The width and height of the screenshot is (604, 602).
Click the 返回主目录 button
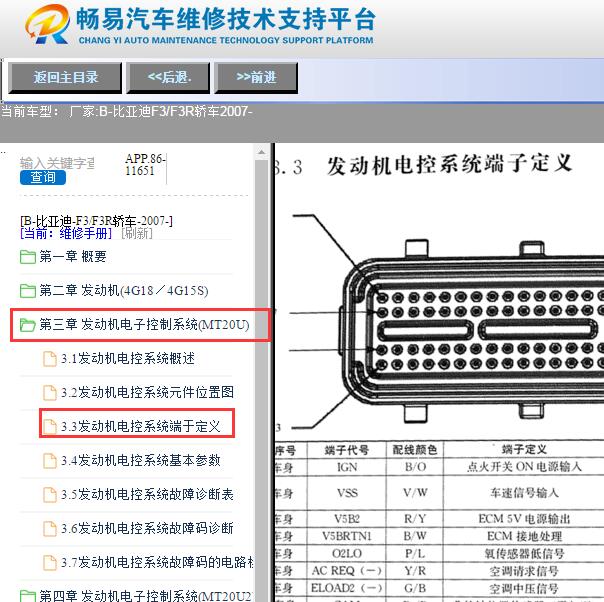(x=65, y=78)
